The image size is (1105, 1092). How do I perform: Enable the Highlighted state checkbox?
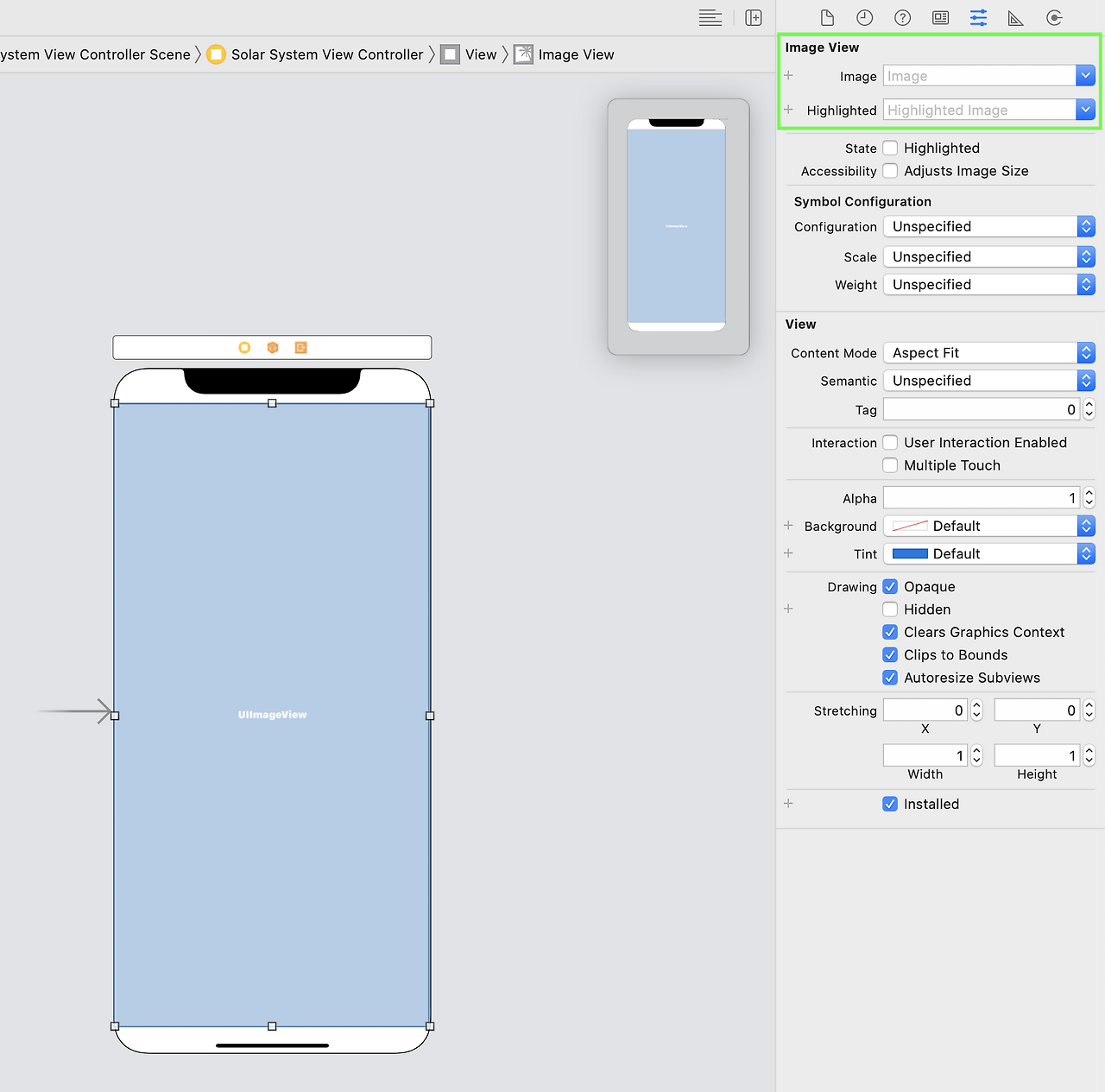(x=890, y=148)
